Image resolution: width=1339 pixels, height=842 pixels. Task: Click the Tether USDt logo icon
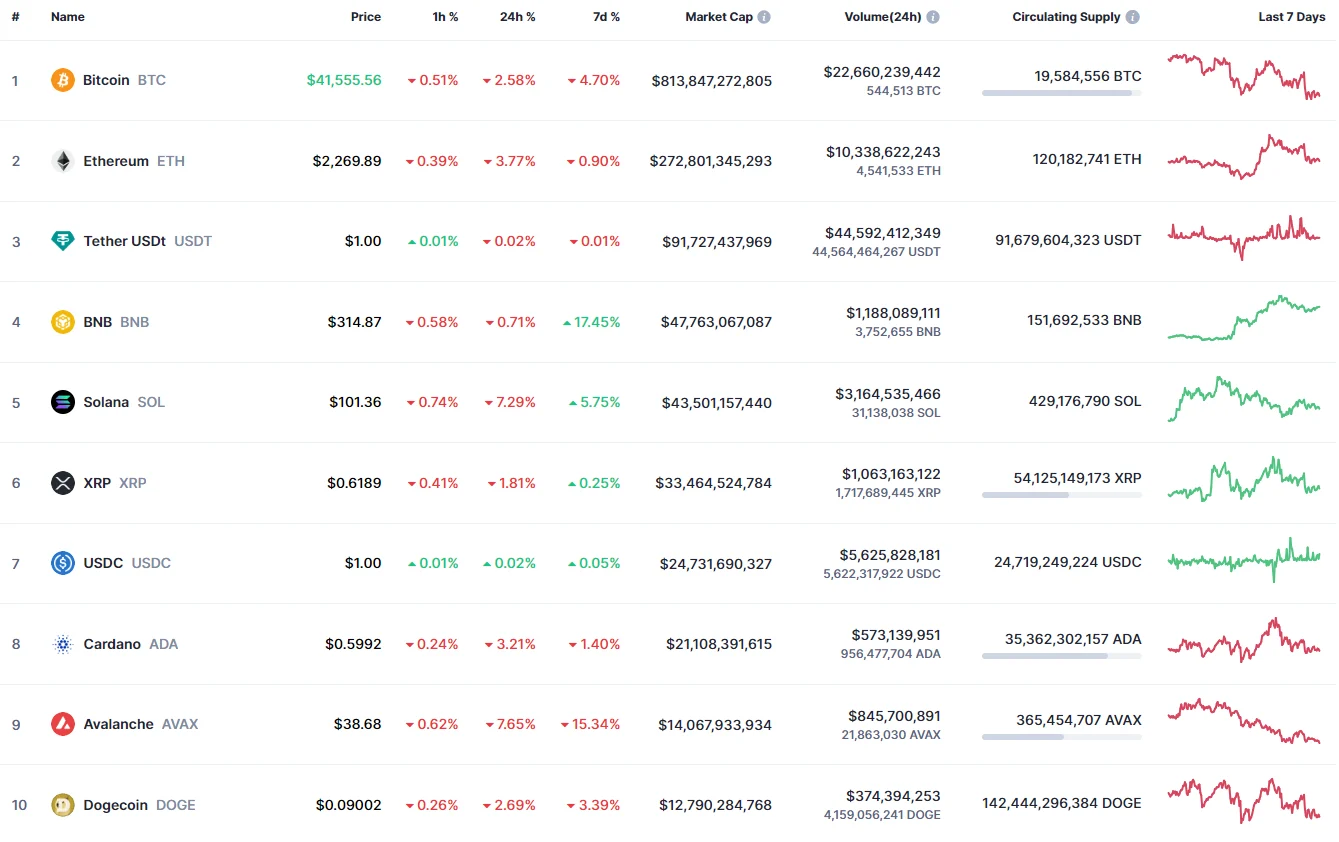click(x=63, y=241)
